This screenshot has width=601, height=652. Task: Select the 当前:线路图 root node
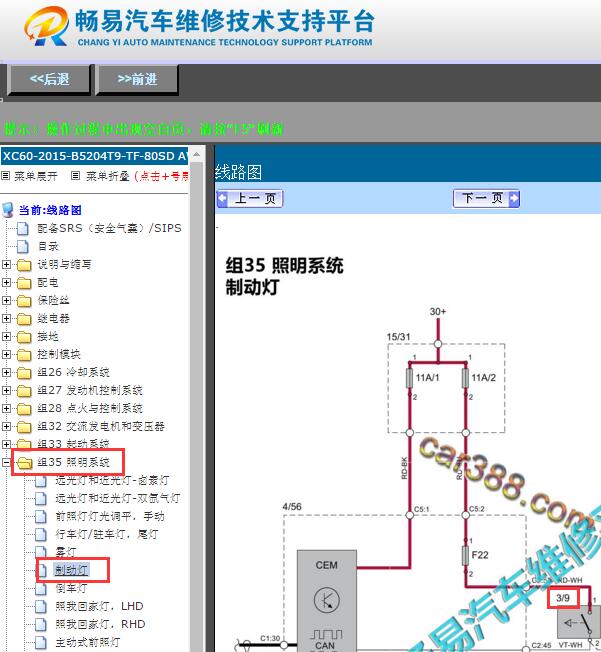coord(50,210)
